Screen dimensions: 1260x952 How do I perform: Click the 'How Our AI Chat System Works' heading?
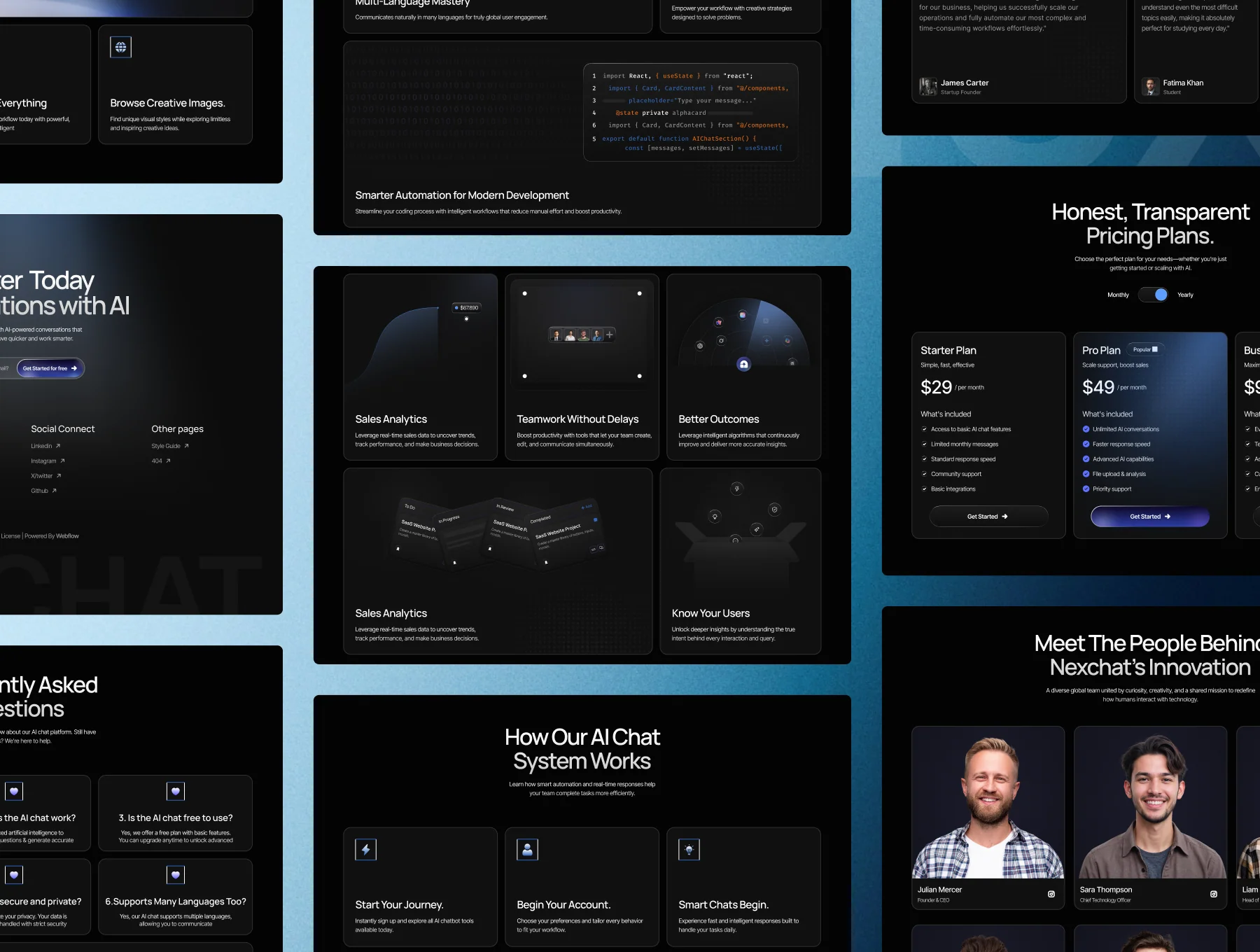click(582, 749)
